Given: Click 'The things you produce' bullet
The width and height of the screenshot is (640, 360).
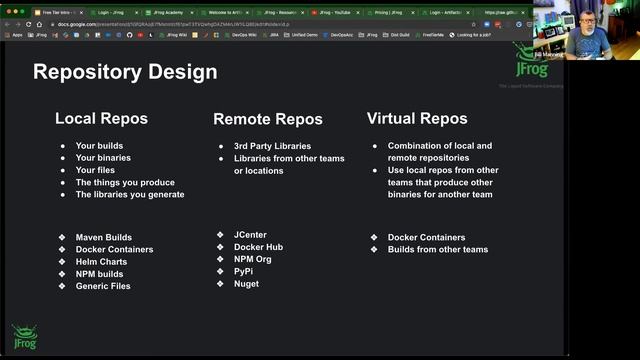Looking at the screenshot, I should pyautogui.click(x=125, y=182).
